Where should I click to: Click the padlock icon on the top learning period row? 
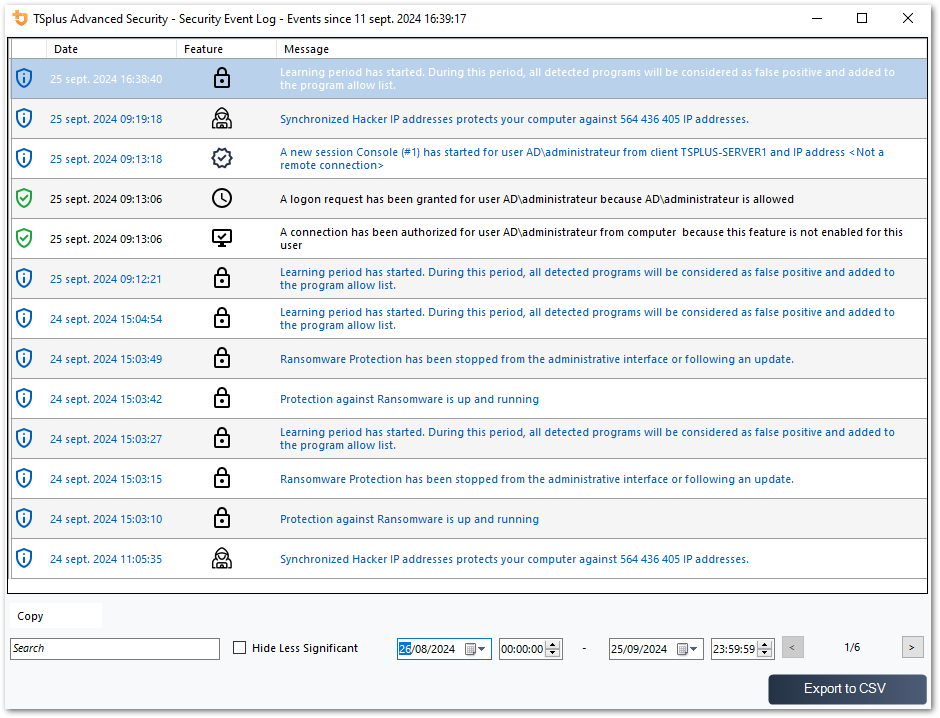[222, 78]
